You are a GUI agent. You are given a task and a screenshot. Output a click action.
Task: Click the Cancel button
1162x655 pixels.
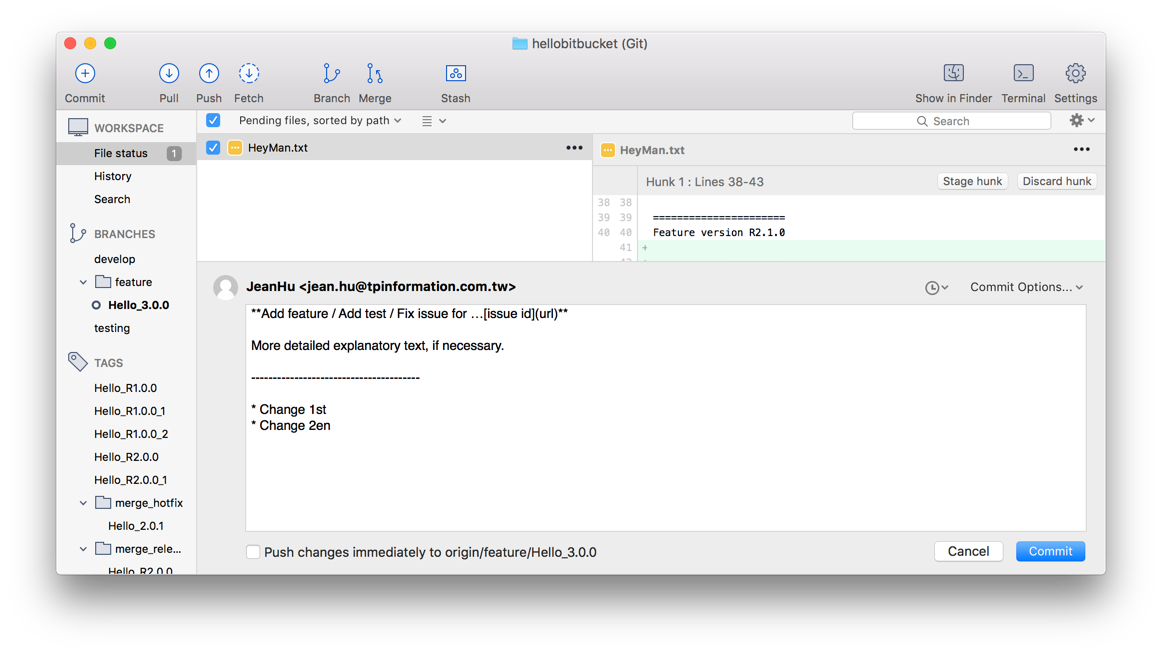(x=969, y=551)
